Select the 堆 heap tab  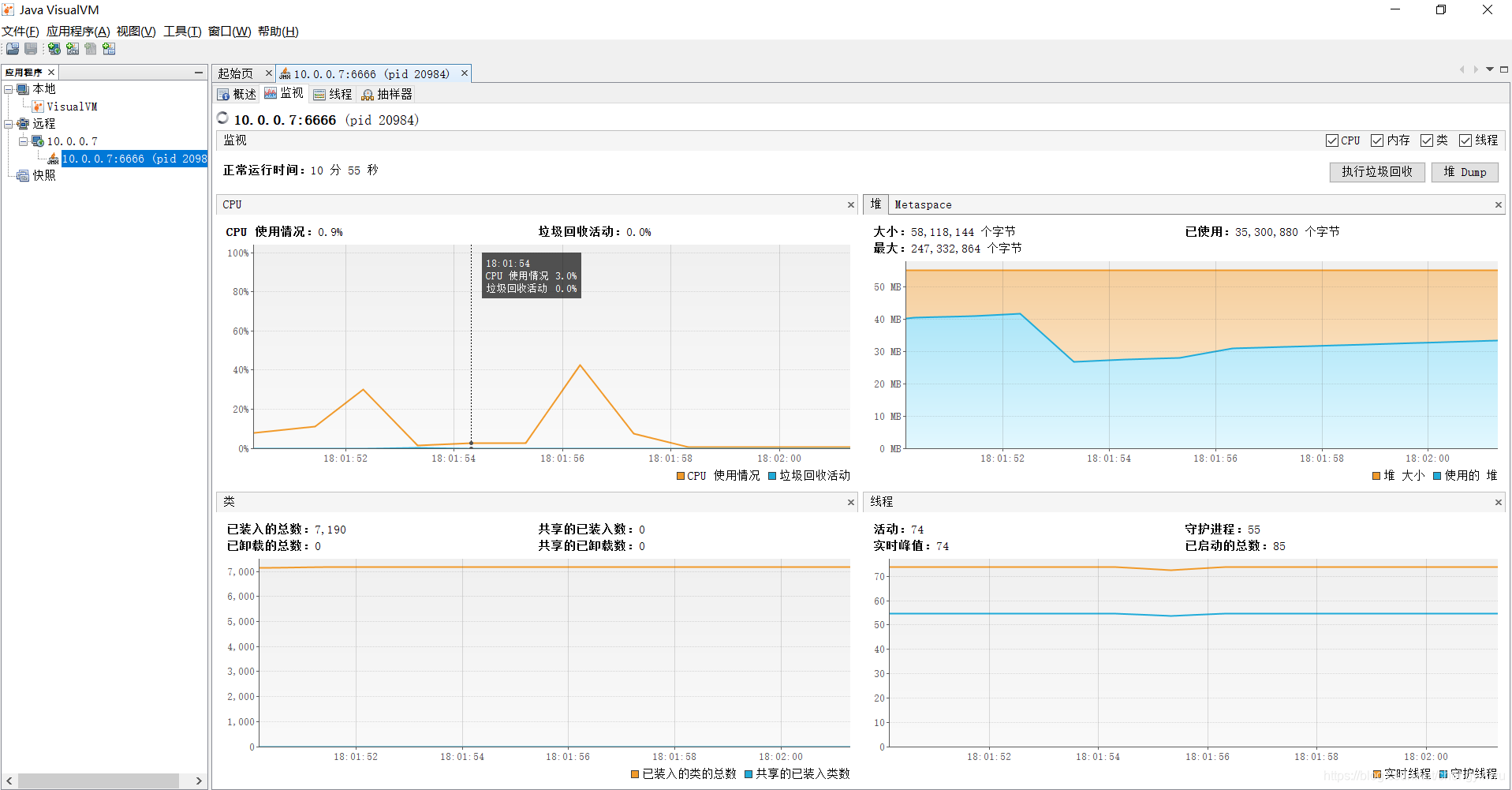(x=875, y=204)
